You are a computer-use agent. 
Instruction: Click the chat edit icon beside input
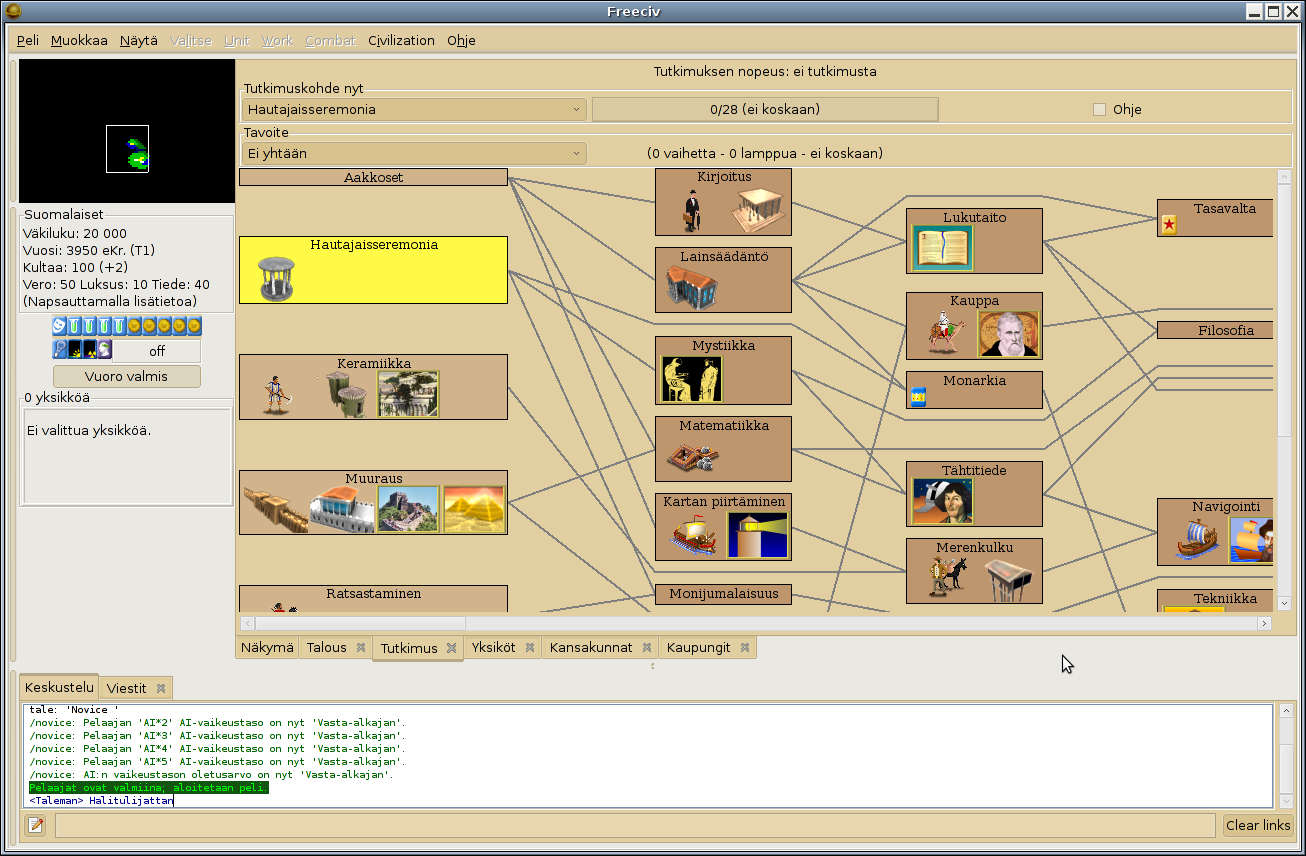36,825
